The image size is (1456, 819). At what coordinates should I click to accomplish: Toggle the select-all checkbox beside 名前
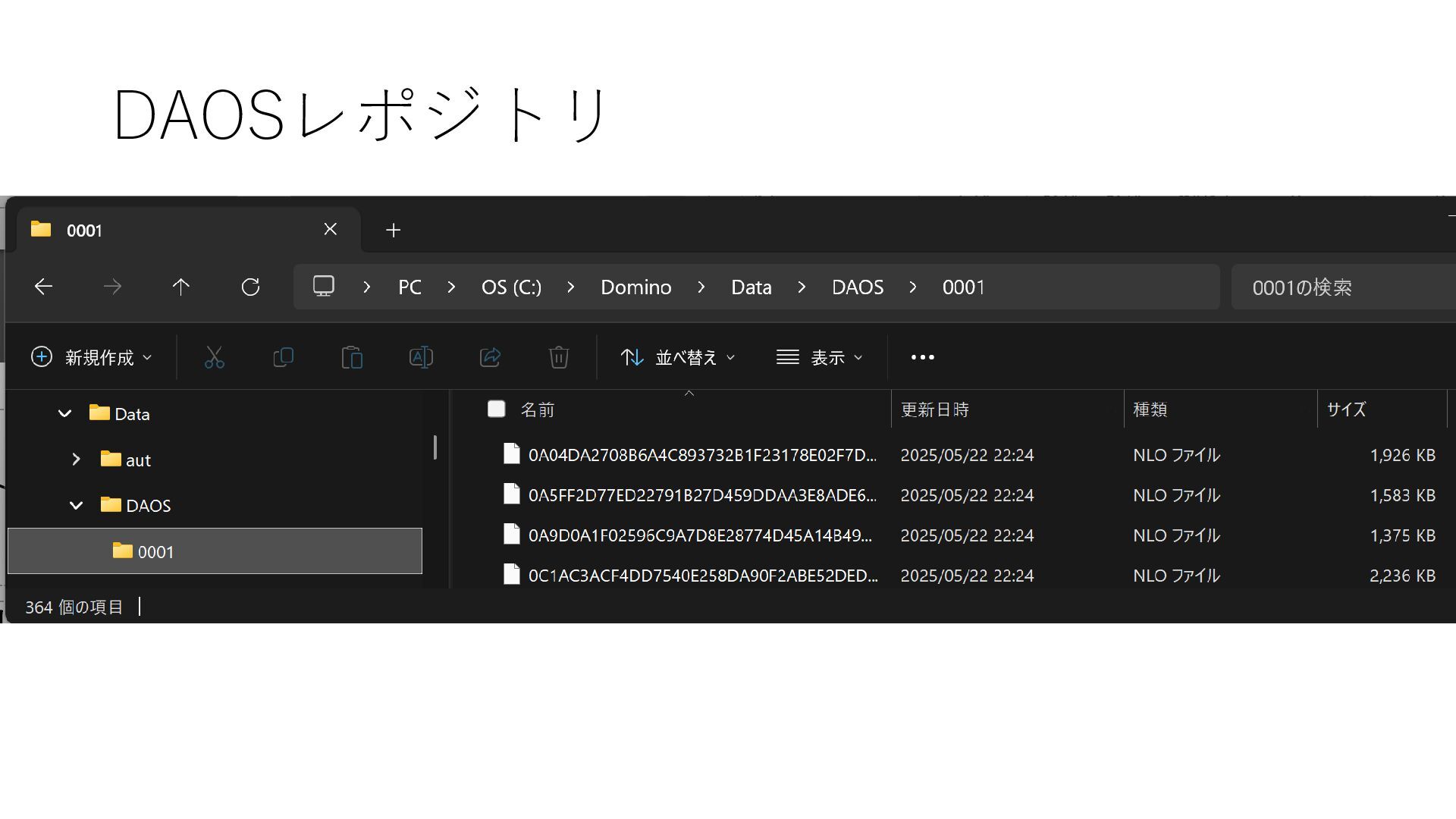(x=496, y=409)
